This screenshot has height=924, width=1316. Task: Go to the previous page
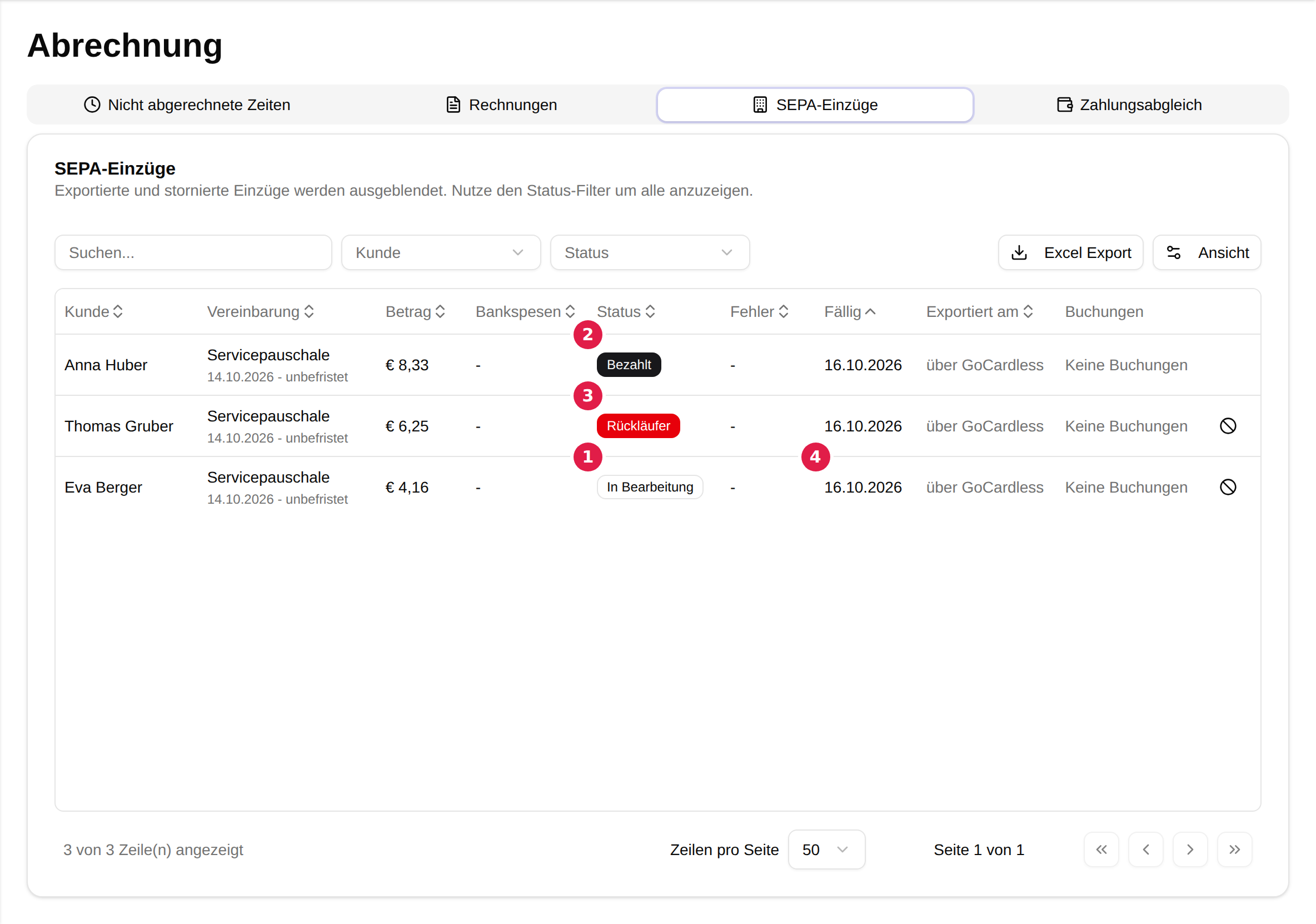(1146, 850)
